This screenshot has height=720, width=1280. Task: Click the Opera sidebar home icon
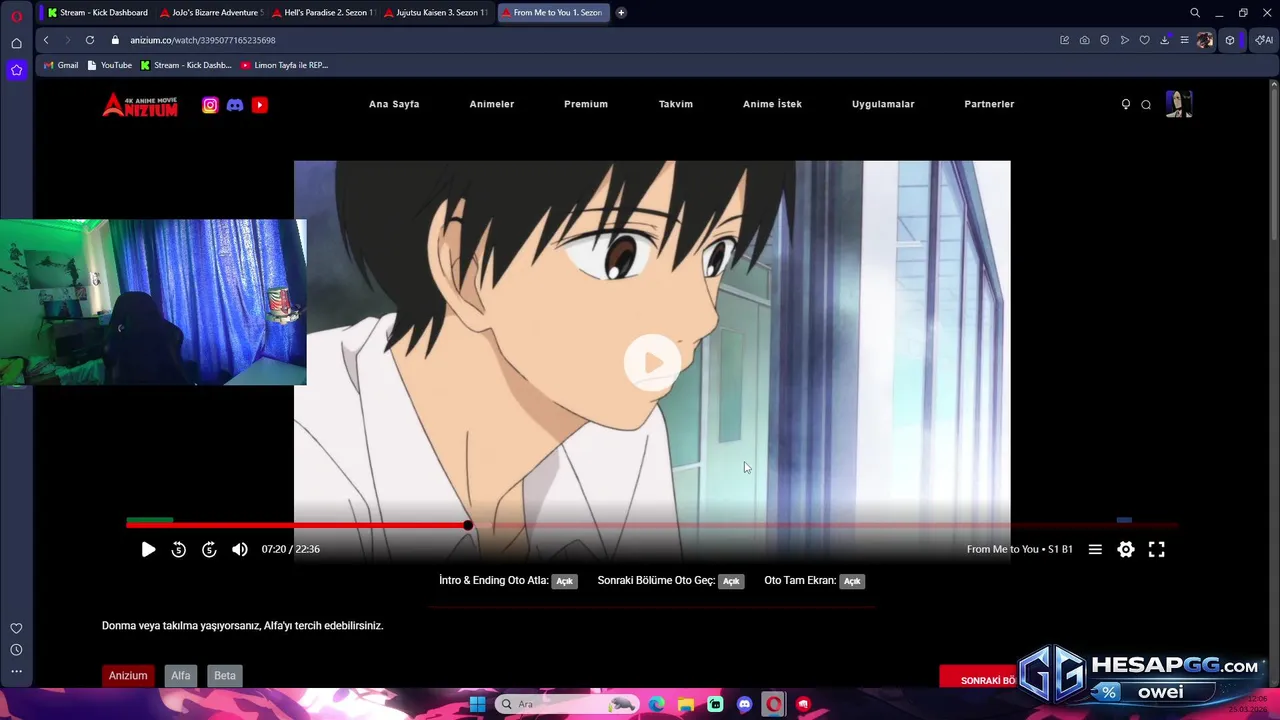(x=16, y=43)
